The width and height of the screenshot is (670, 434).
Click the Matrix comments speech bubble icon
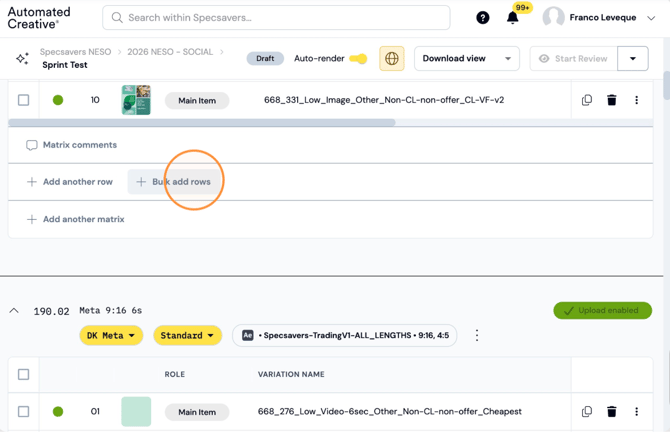coord(32,145)
